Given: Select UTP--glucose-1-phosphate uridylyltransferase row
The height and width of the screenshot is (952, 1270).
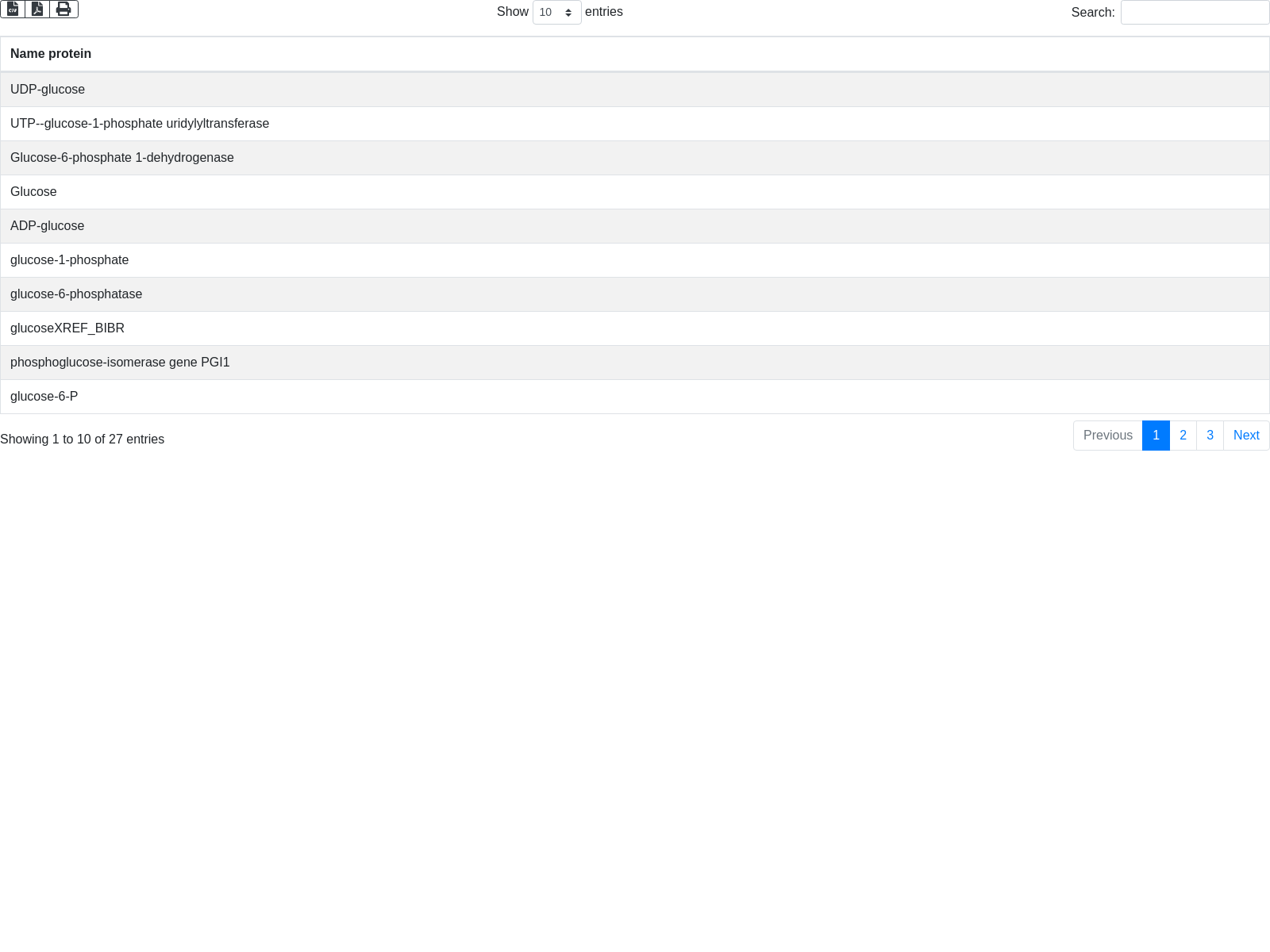Looking at the screenshot, I should 140,124.
